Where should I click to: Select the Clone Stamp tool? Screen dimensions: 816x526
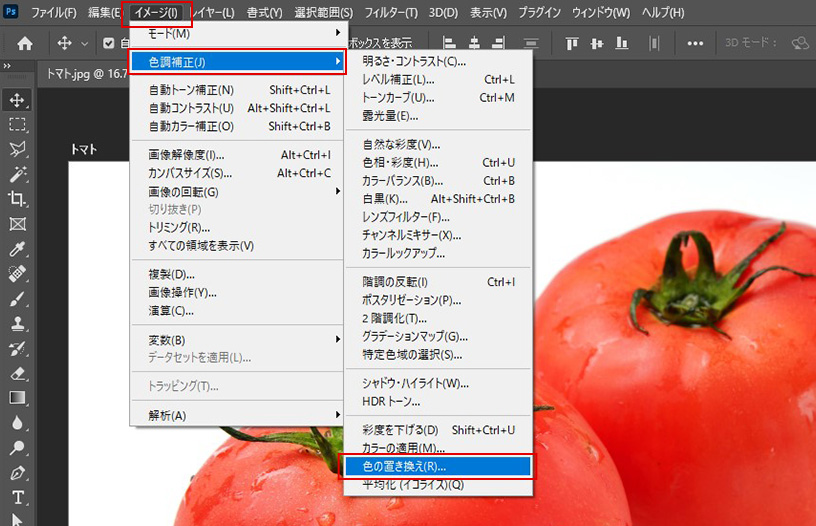pos(17,324)
